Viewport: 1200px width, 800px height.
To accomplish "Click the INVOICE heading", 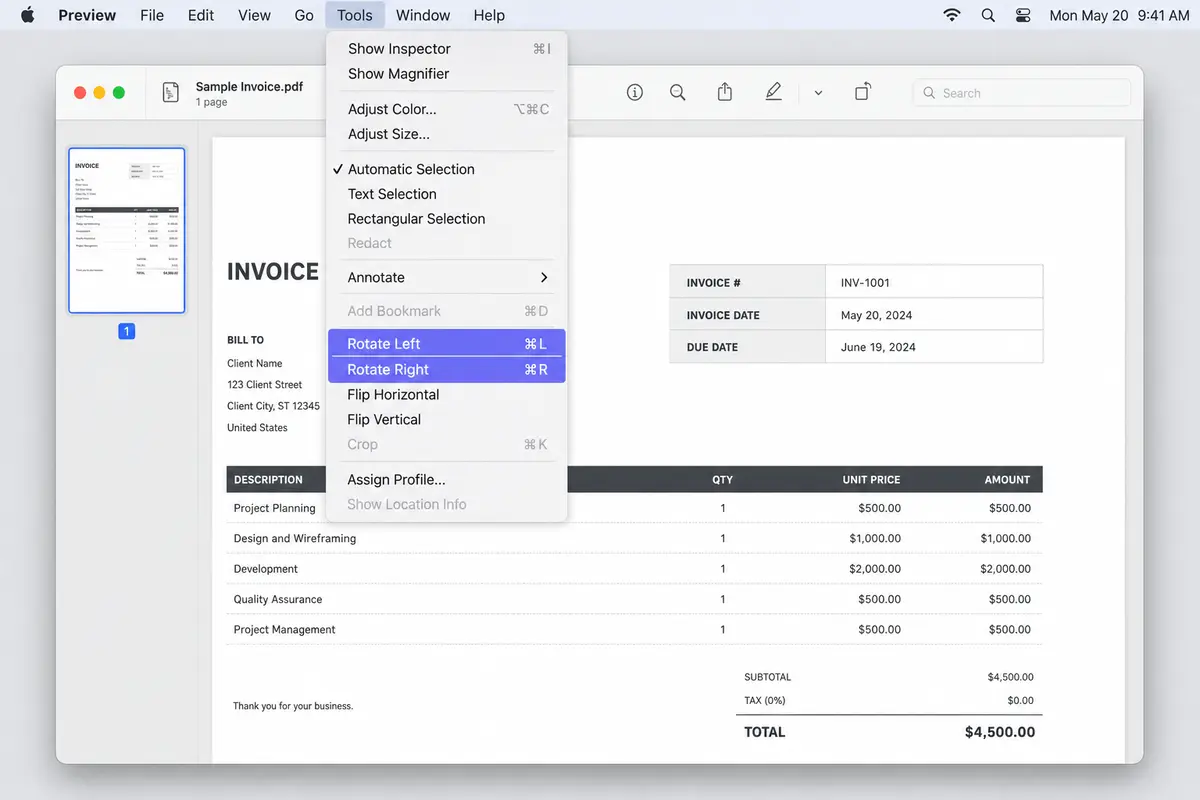I will click(x=273, y=271).
